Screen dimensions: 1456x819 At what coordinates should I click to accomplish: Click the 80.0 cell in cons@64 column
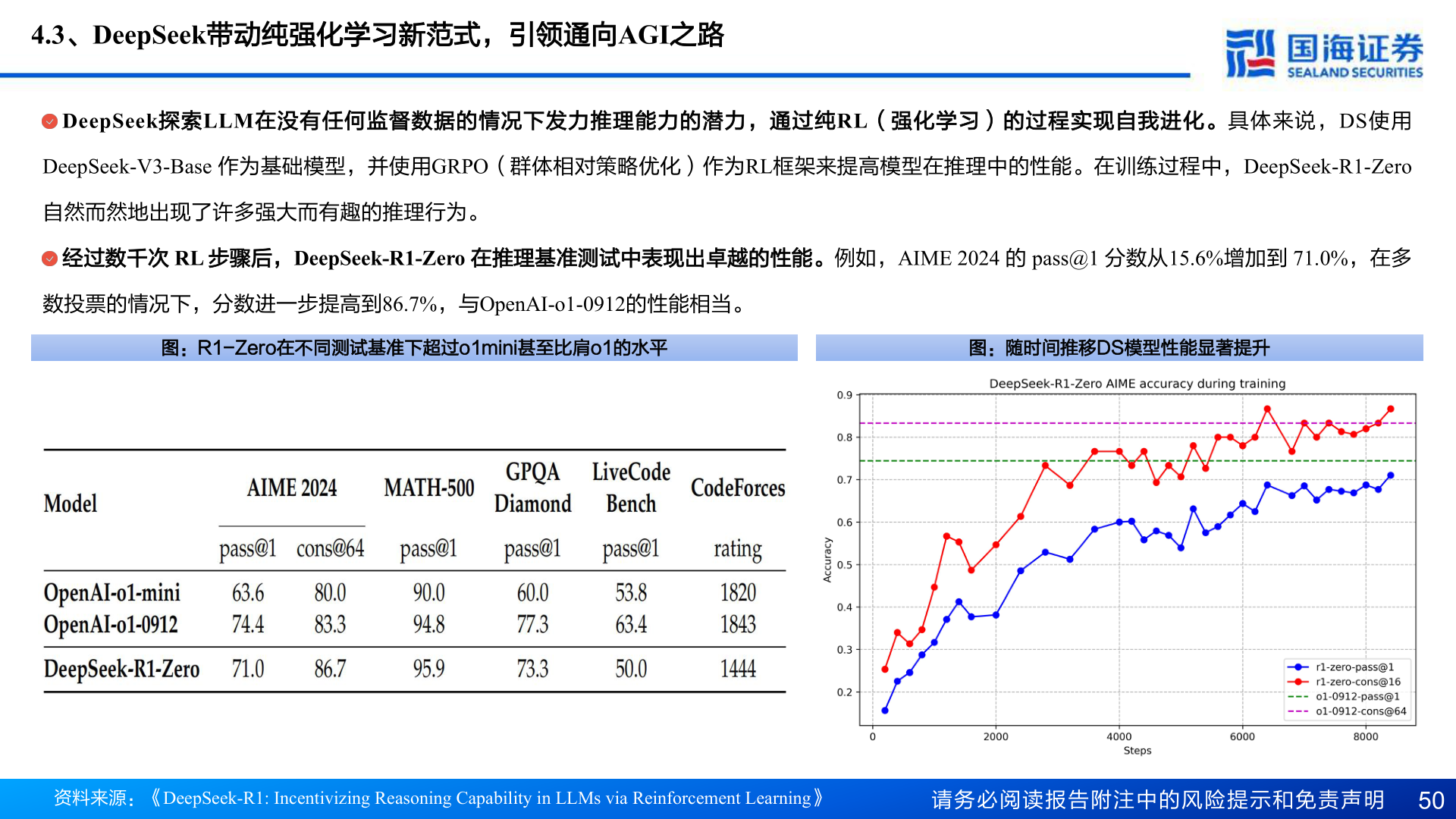pyautogui.click(x=330, y=593)
